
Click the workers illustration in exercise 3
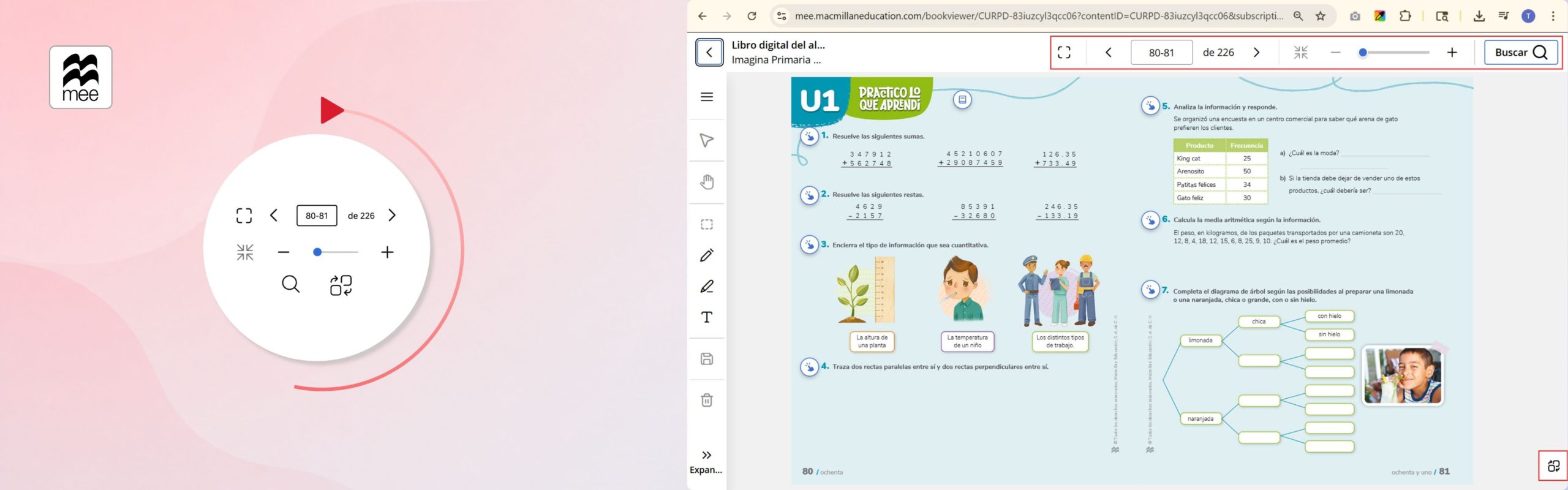(x=1059, y=290)
